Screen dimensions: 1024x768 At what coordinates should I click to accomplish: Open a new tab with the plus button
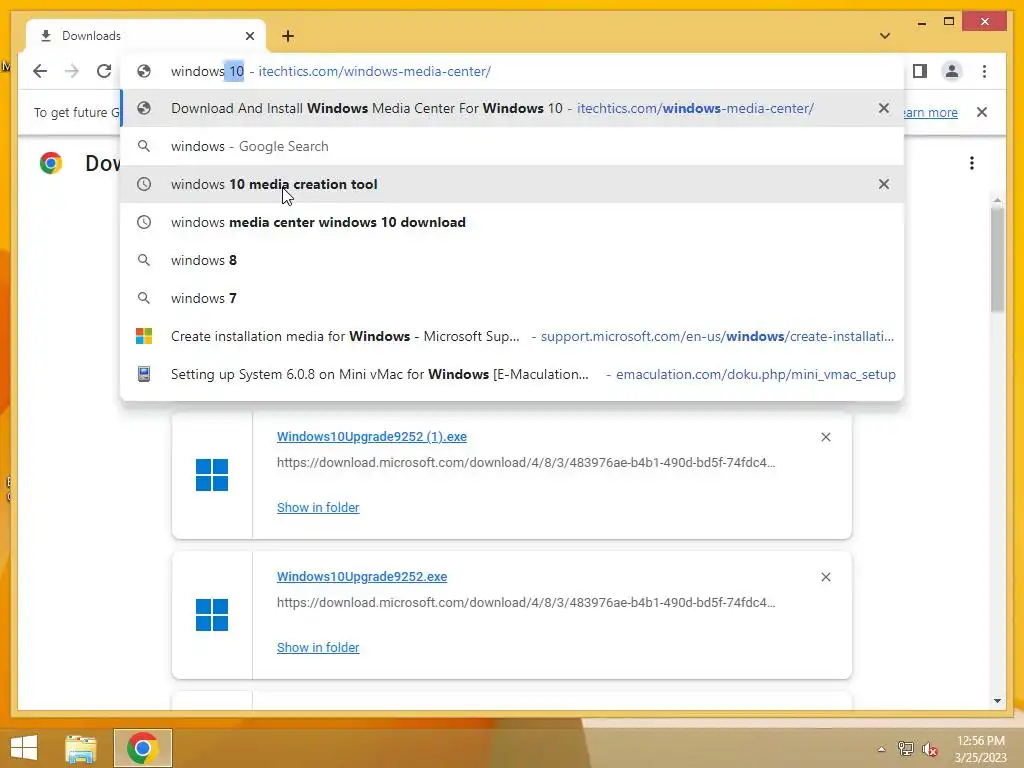point(288,36)
